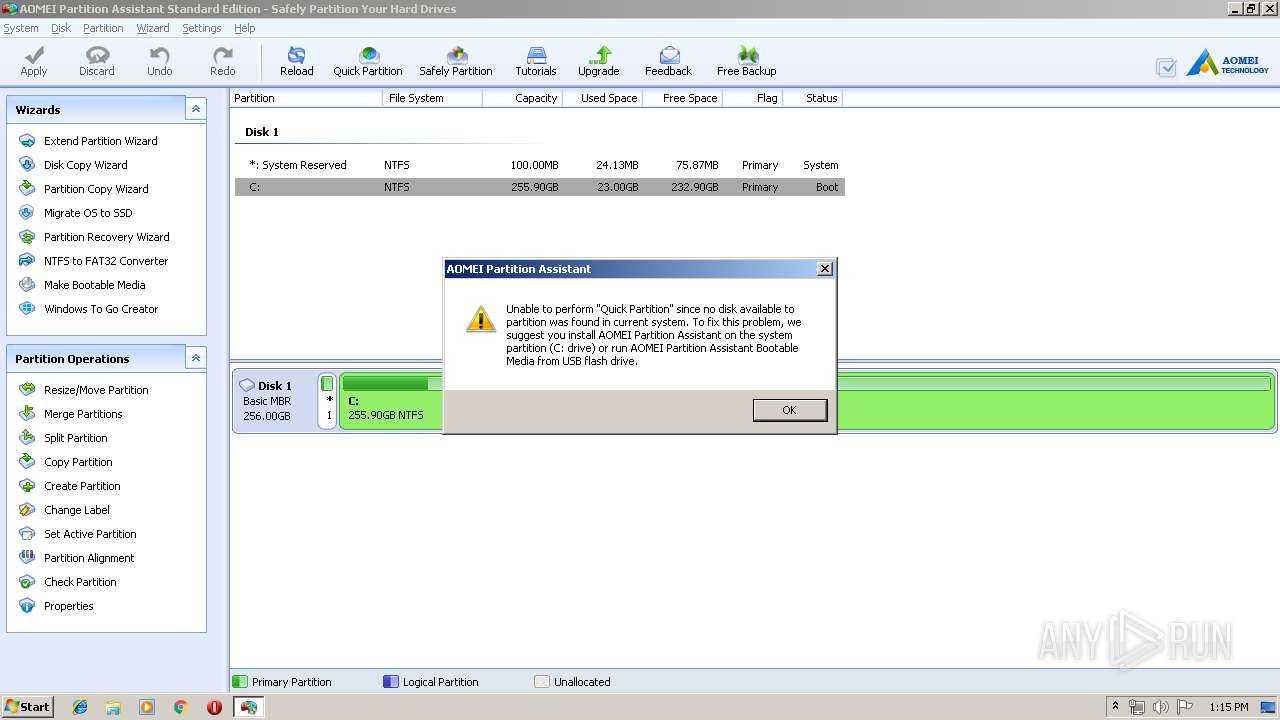Click the File System column header
The height and width of the screenshot is (720, 1280).
coord(433,98)
